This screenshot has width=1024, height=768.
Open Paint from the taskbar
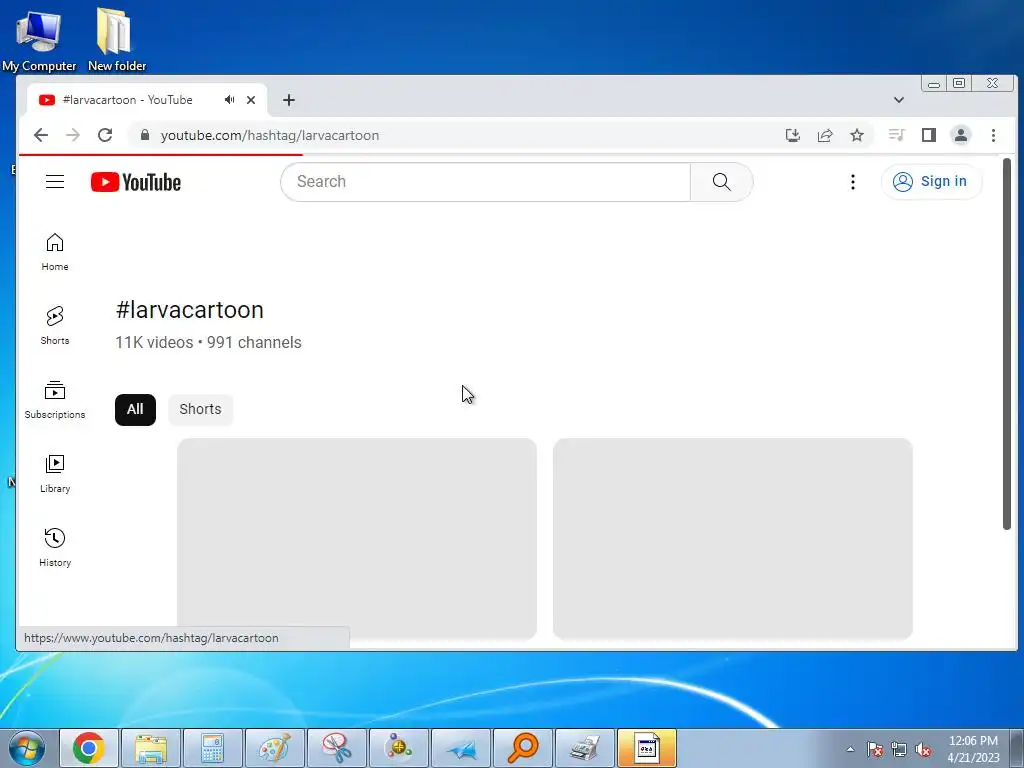(x=275, y=748)
